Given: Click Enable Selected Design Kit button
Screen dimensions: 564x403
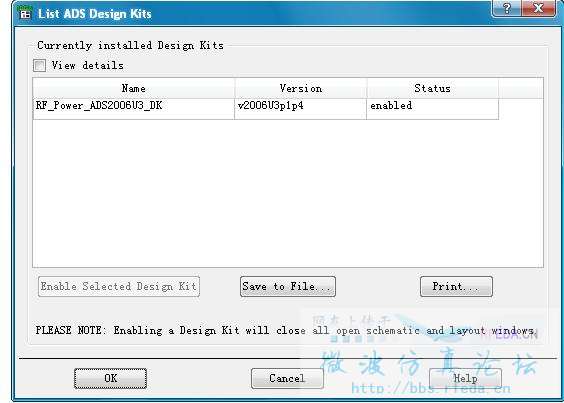Looking at the screenshot, I should pyautogui.click(x=119, y=286).
